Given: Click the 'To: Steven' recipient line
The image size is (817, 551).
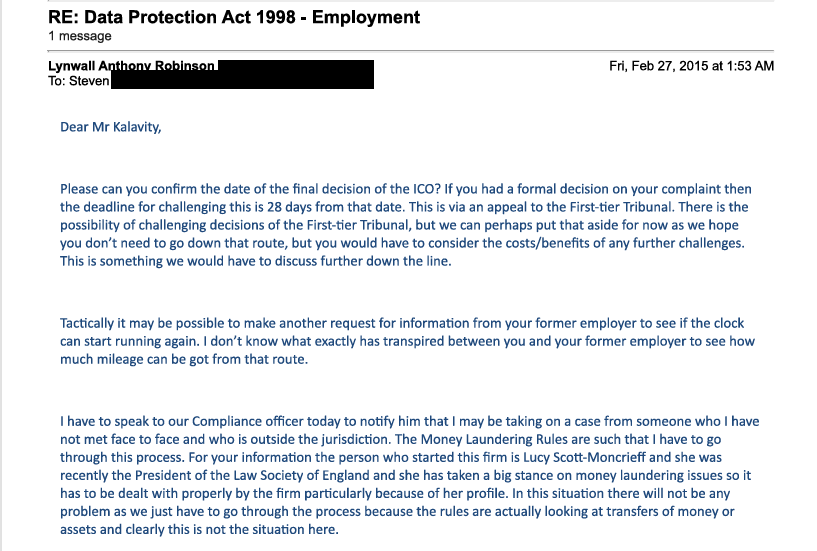Looking at the screenshot, I should click(79, 81).
